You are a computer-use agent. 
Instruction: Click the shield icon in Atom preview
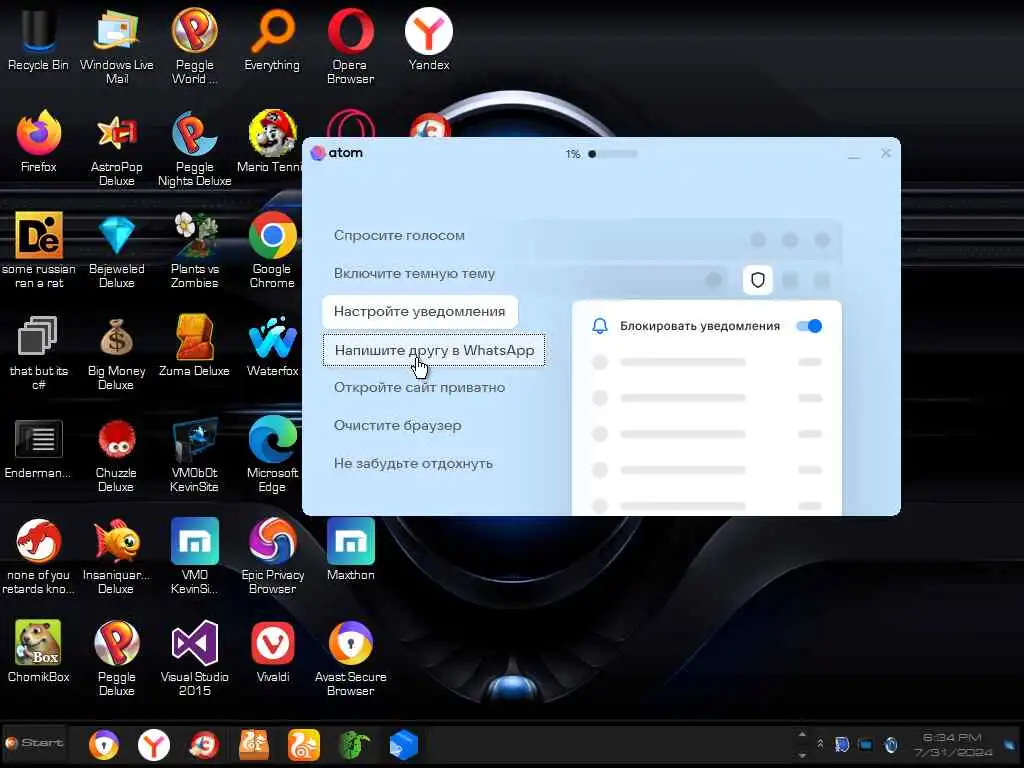[758, 280]
